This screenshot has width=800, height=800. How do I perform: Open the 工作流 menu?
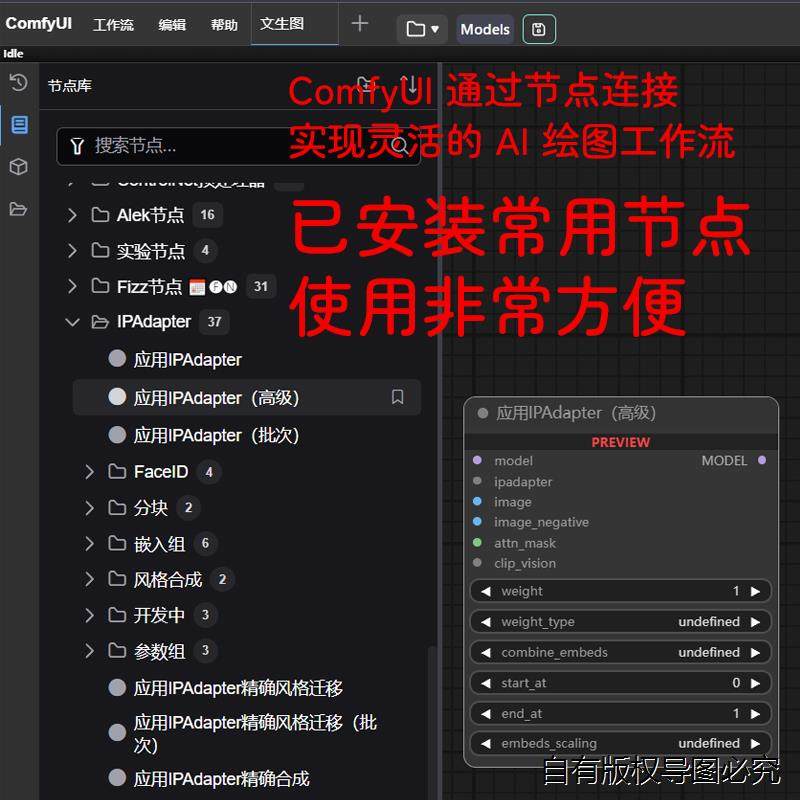tap(113, 24)
